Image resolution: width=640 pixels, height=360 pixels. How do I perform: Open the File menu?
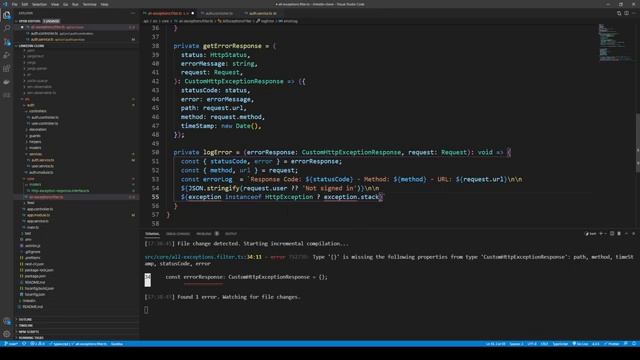coord(15,4)
